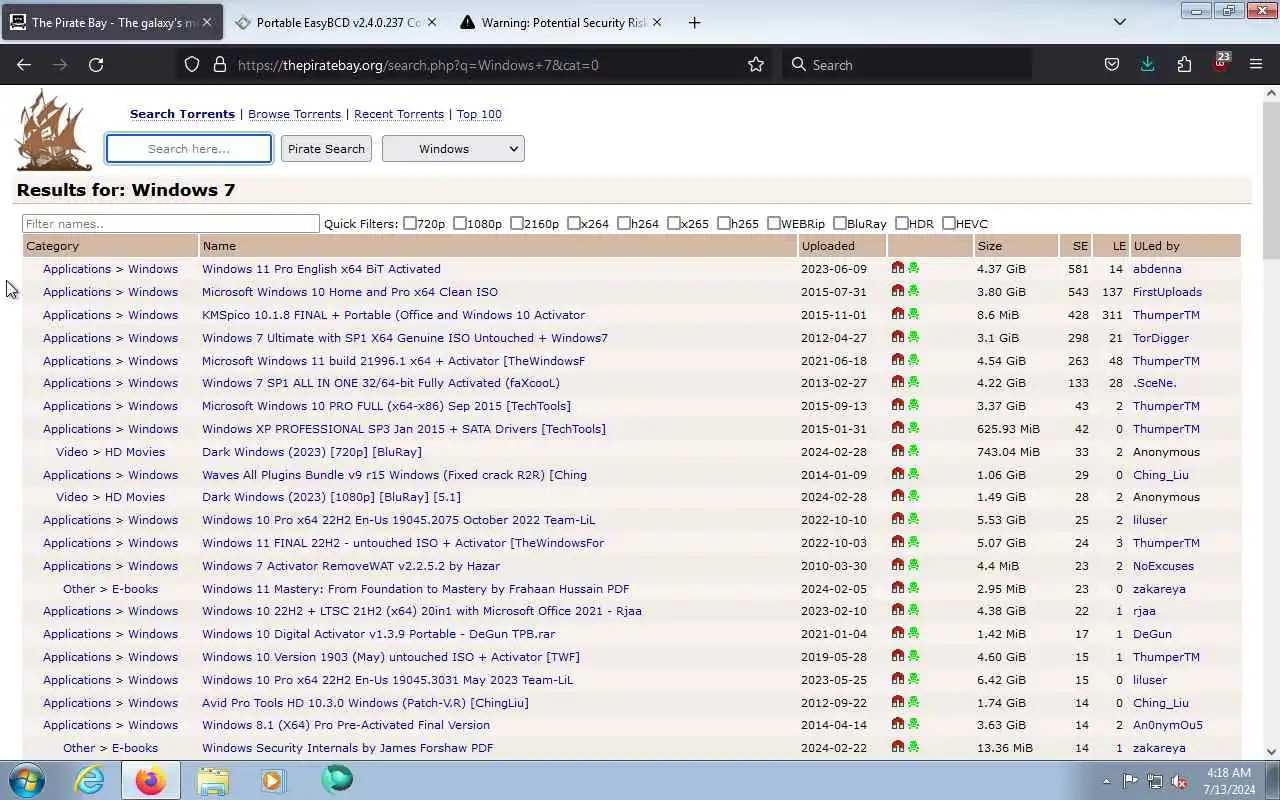
Task: Open the Windows category dropdown
Action: 453,148
